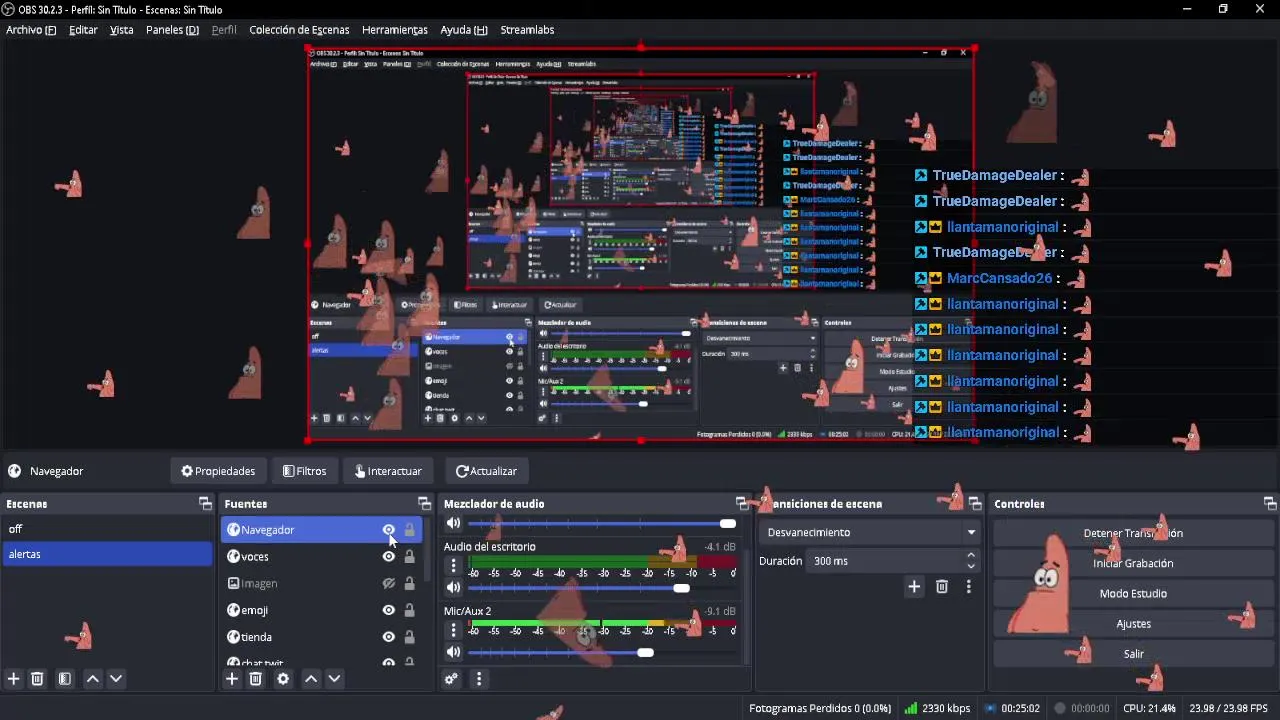Move source down in Fuentes toolbar
The image size is (1280, 720).
tap(335, 679)
